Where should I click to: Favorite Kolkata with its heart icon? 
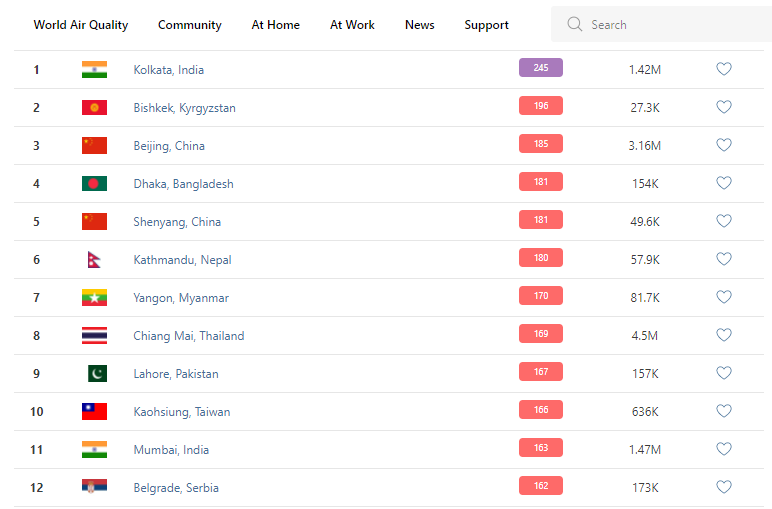point(724,69)
